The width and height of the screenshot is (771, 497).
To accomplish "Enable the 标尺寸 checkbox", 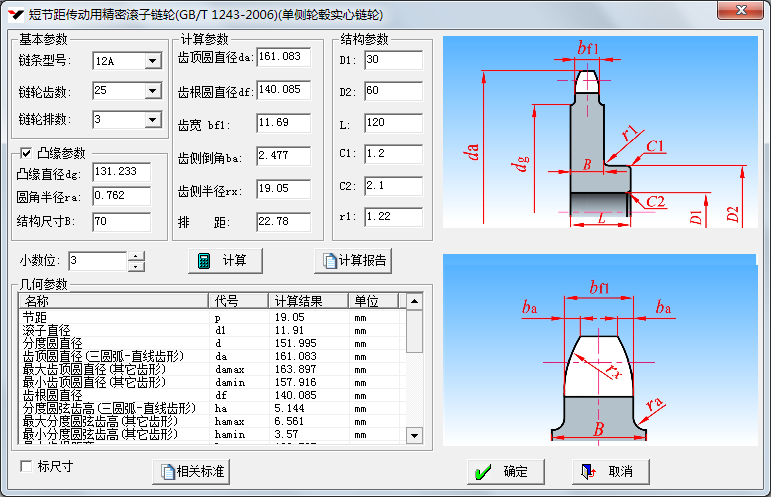I will [26, 466].
